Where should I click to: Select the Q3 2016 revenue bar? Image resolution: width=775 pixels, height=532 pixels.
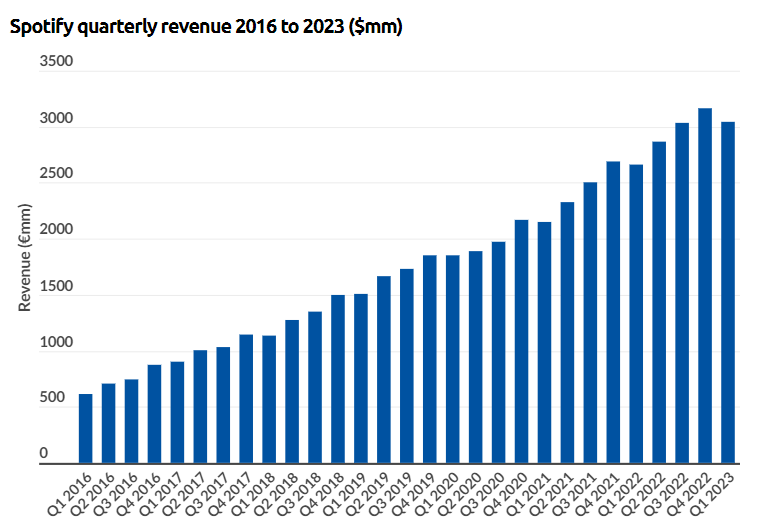coord(131,421)
